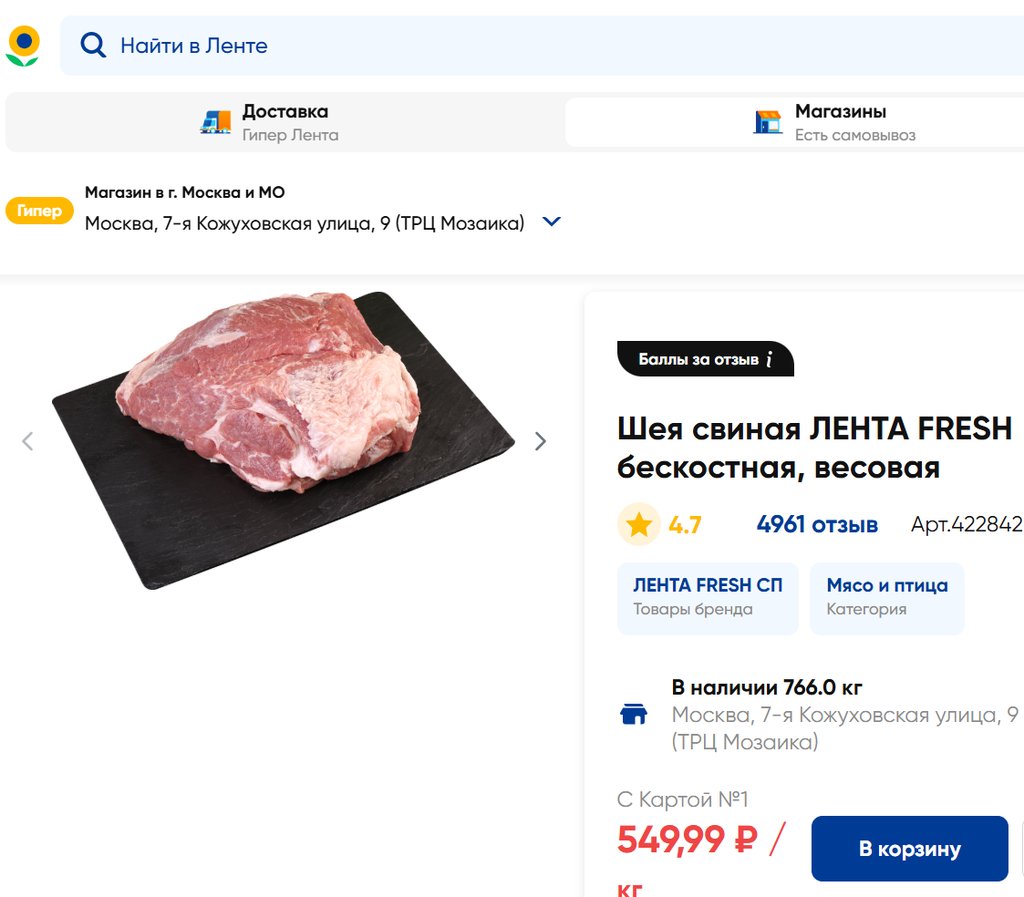Click the search magnifier icon
The image size is (1024, 897).
93,45
